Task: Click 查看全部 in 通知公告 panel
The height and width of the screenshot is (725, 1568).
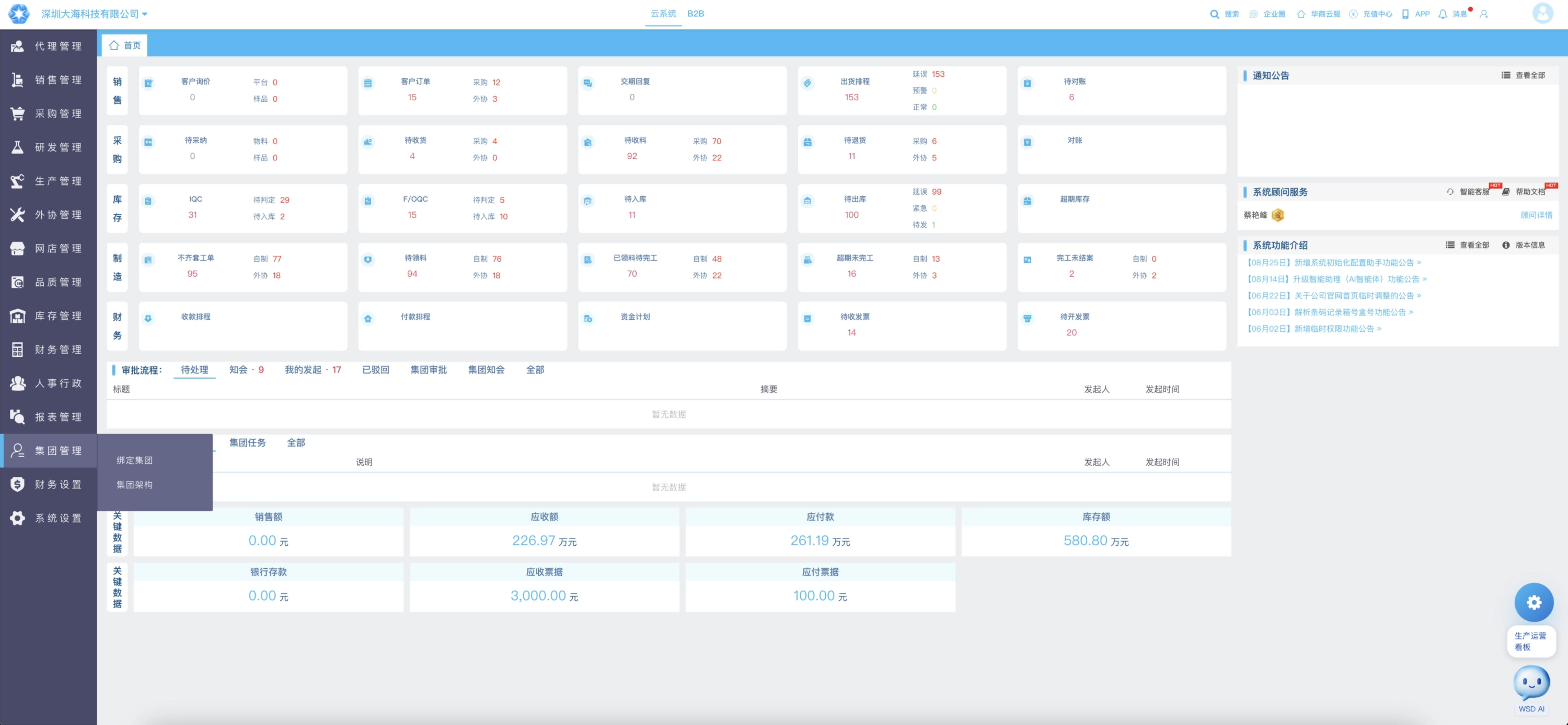Action: coord(1523,75)
